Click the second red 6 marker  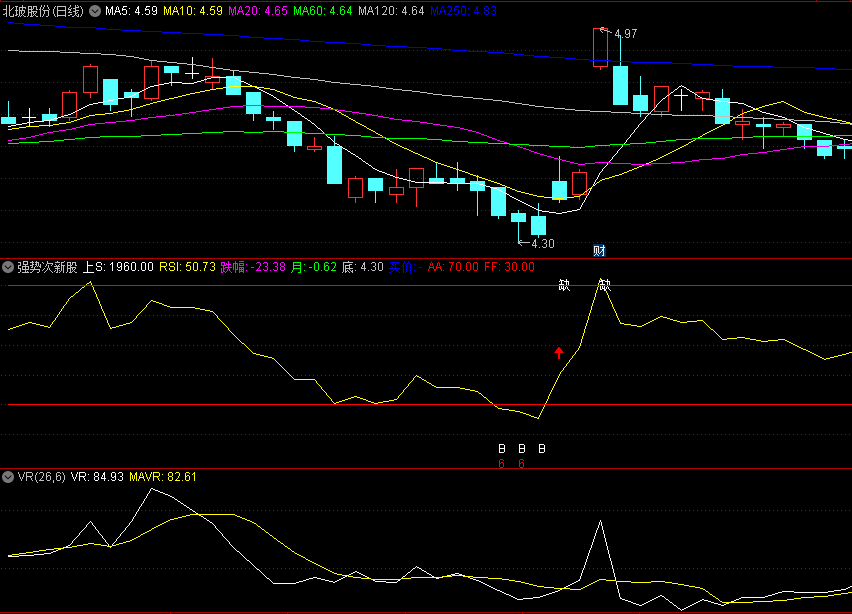point(522,463)
